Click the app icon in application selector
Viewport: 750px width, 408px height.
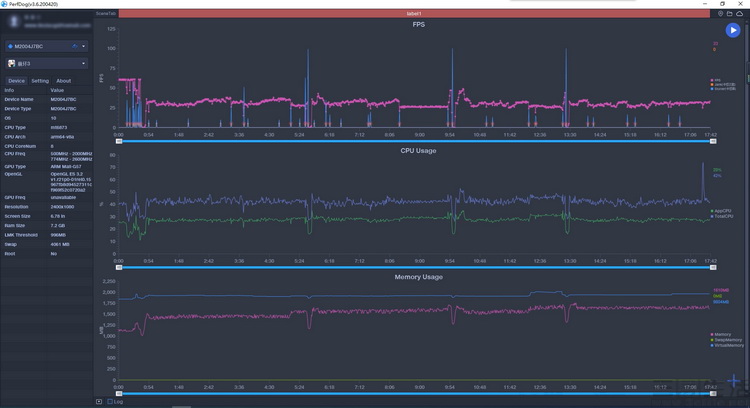pos(11,63)
